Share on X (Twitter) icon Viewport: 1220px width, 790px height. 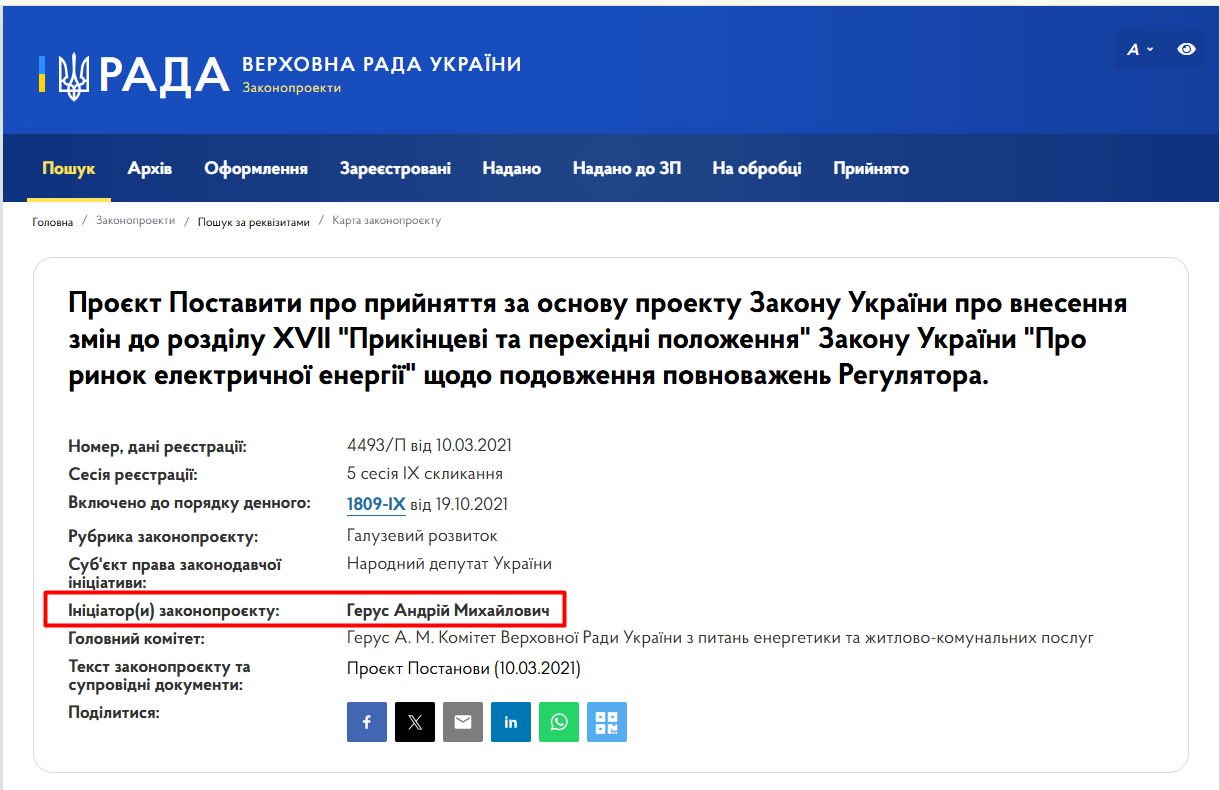pyautogui.click(x=415, y=722)
